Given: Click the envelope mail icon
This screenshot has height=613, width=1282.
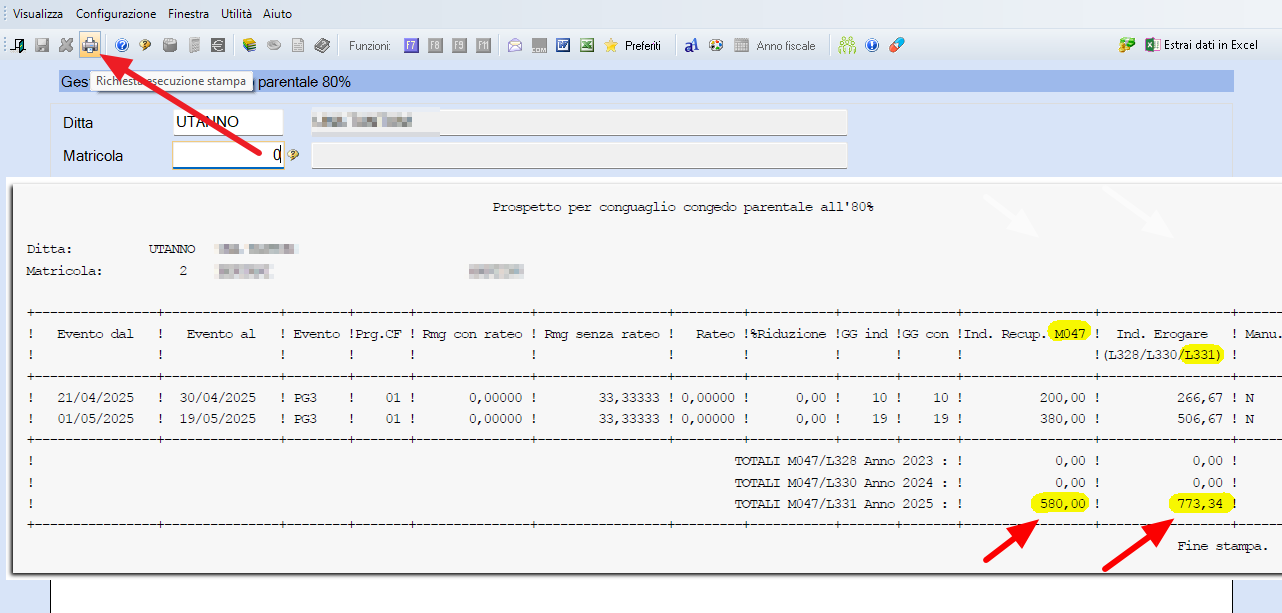Looking at the screenshot, I should [x=515, y=45].
